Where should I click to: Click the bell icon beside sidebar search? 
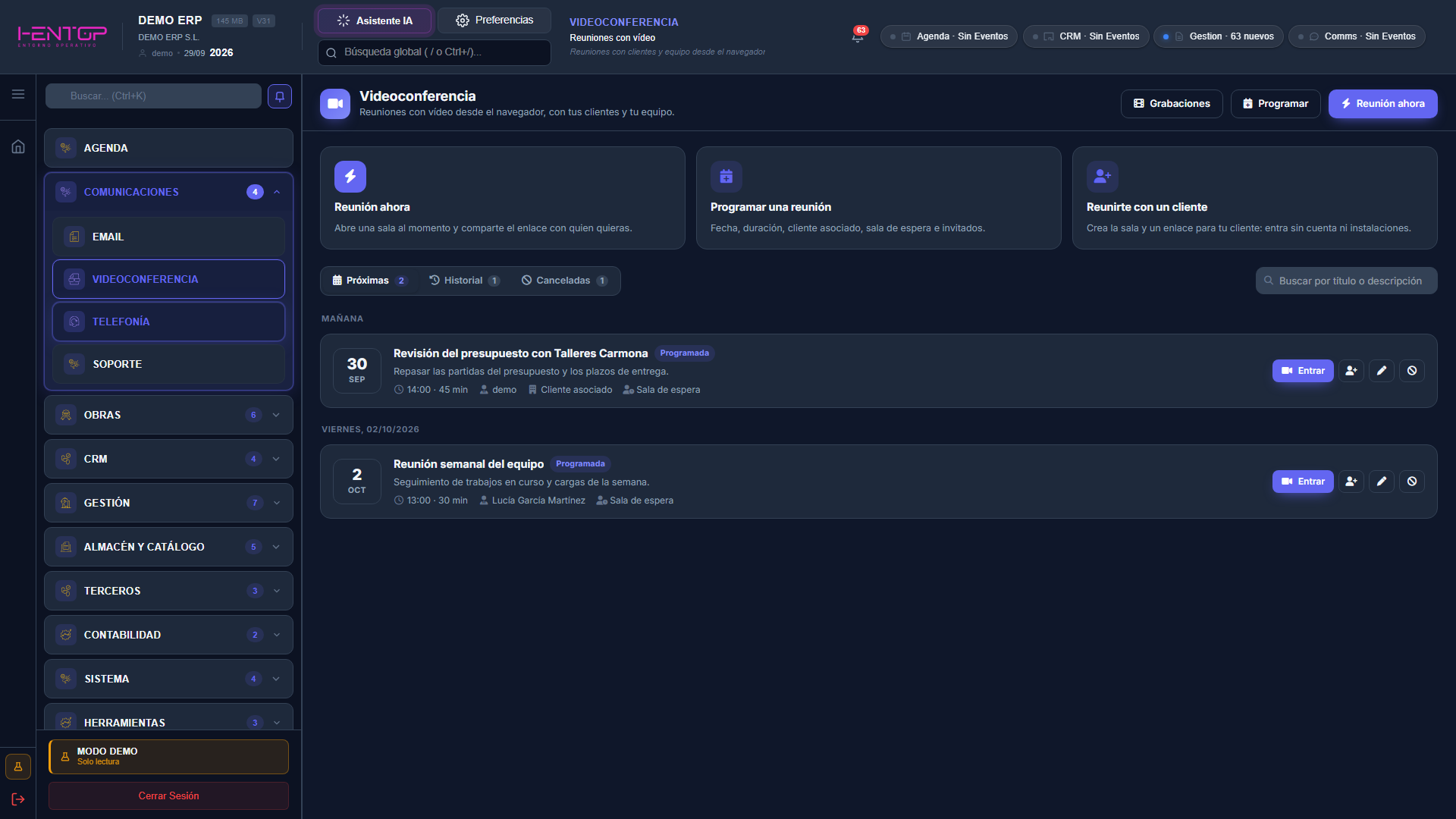click(x=280, y=96)
